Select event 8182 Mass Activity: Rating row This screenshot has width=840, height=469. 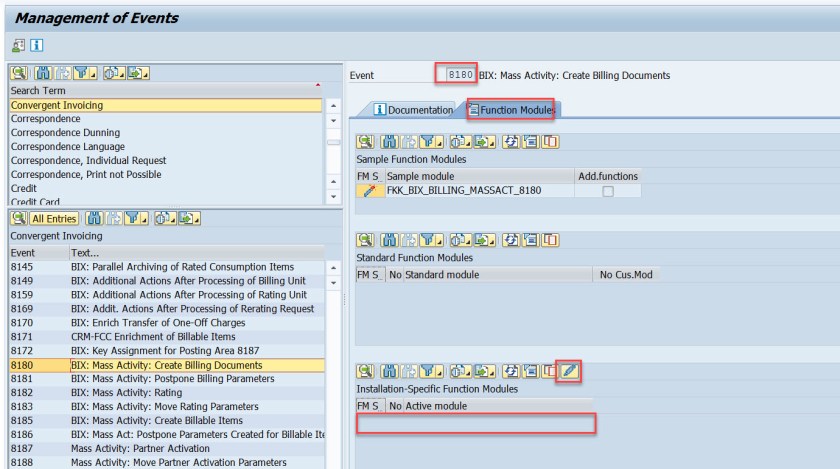[167, 392]
